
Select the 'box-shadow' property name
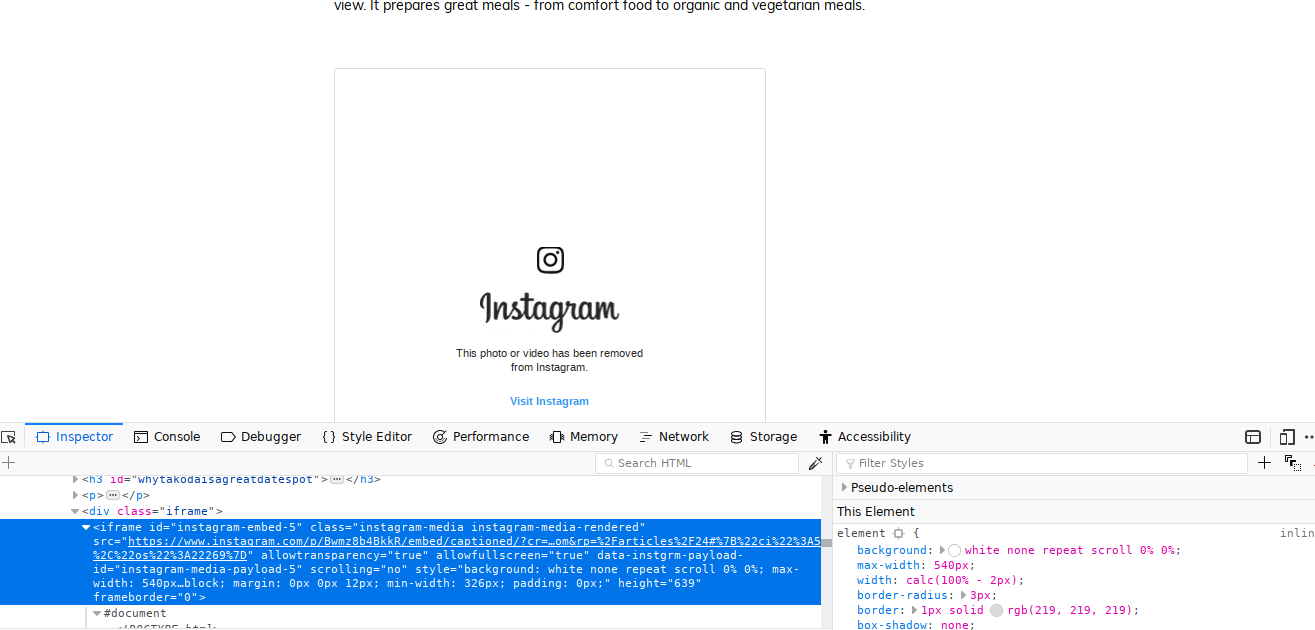click(894, 625)
